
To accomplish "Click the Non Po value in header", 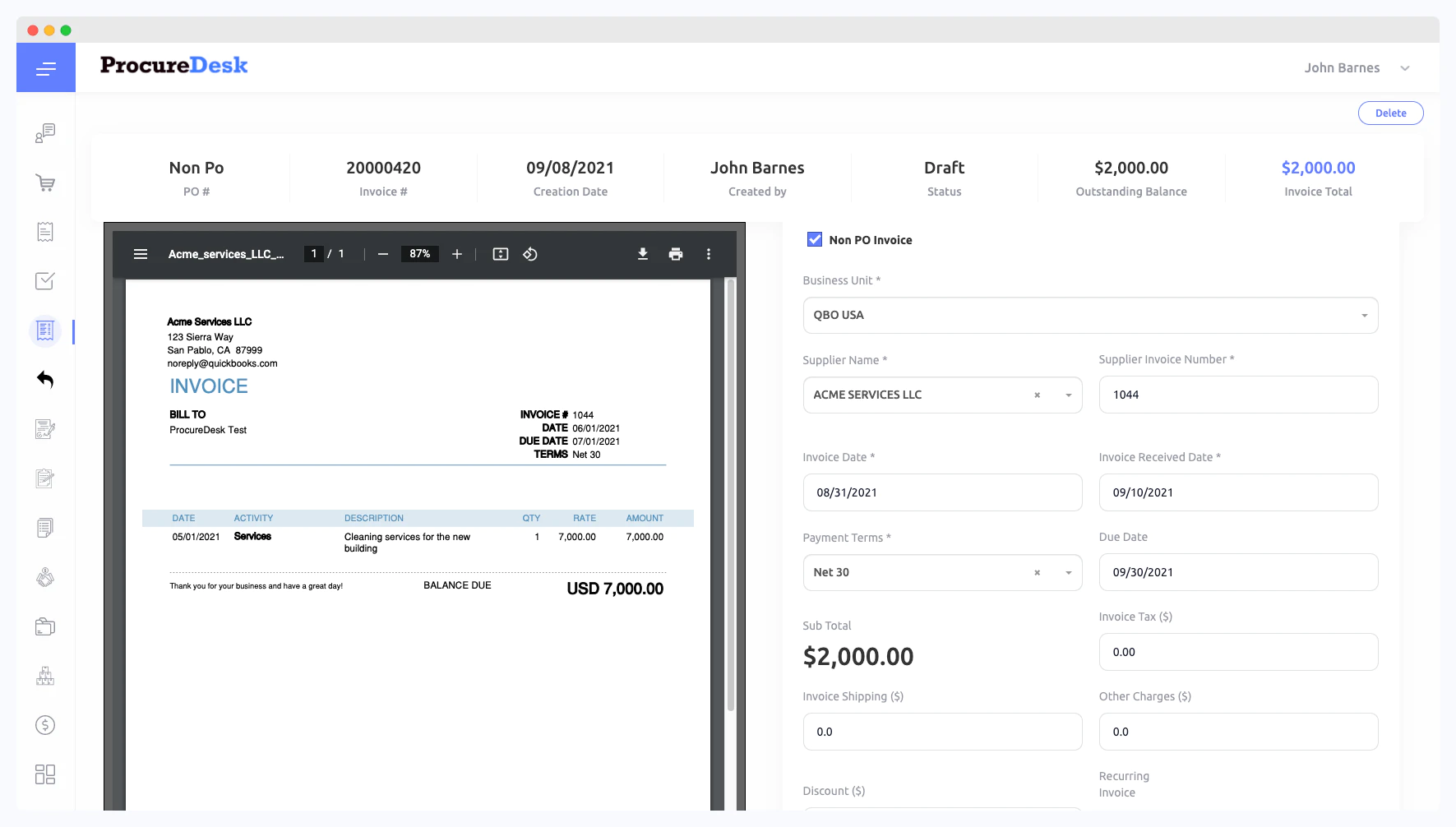I will coord(196,168).
